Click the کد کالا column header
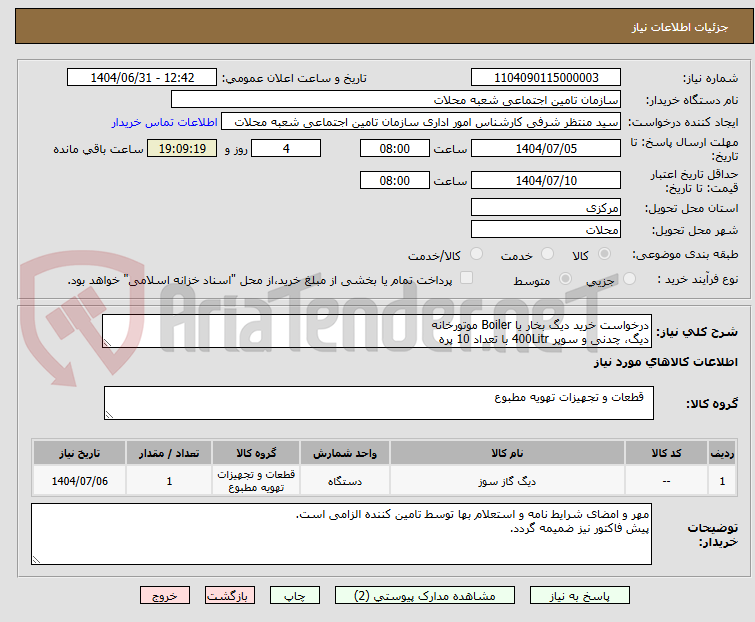The width and height of the screenshot is (755, 622). [666, 453]
